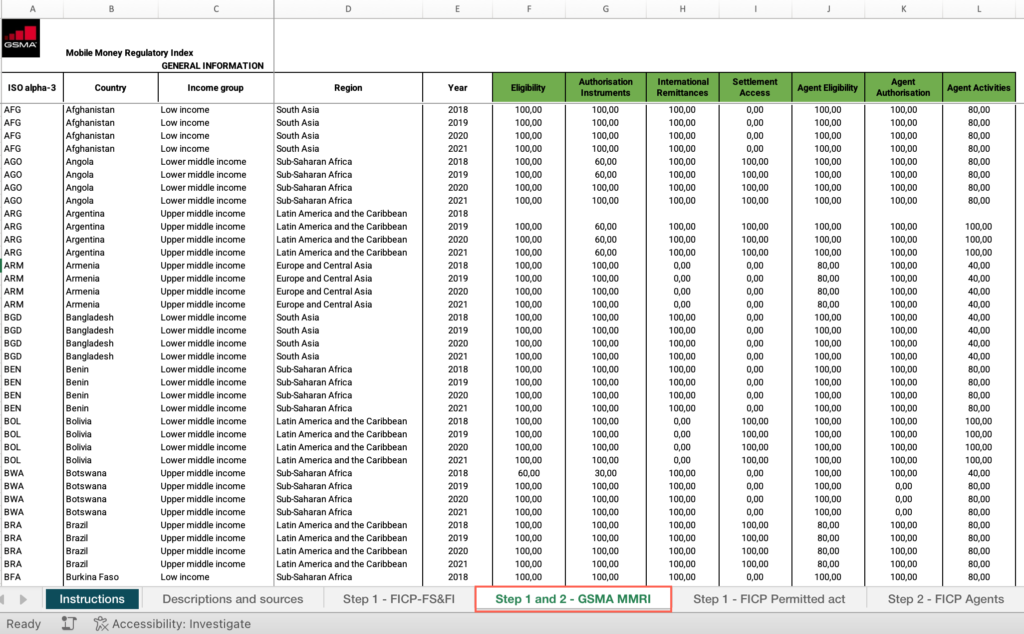Select the Burkina Faso country cell
The width and height of the screenshot is (1024, 634).
pos(110,577)
